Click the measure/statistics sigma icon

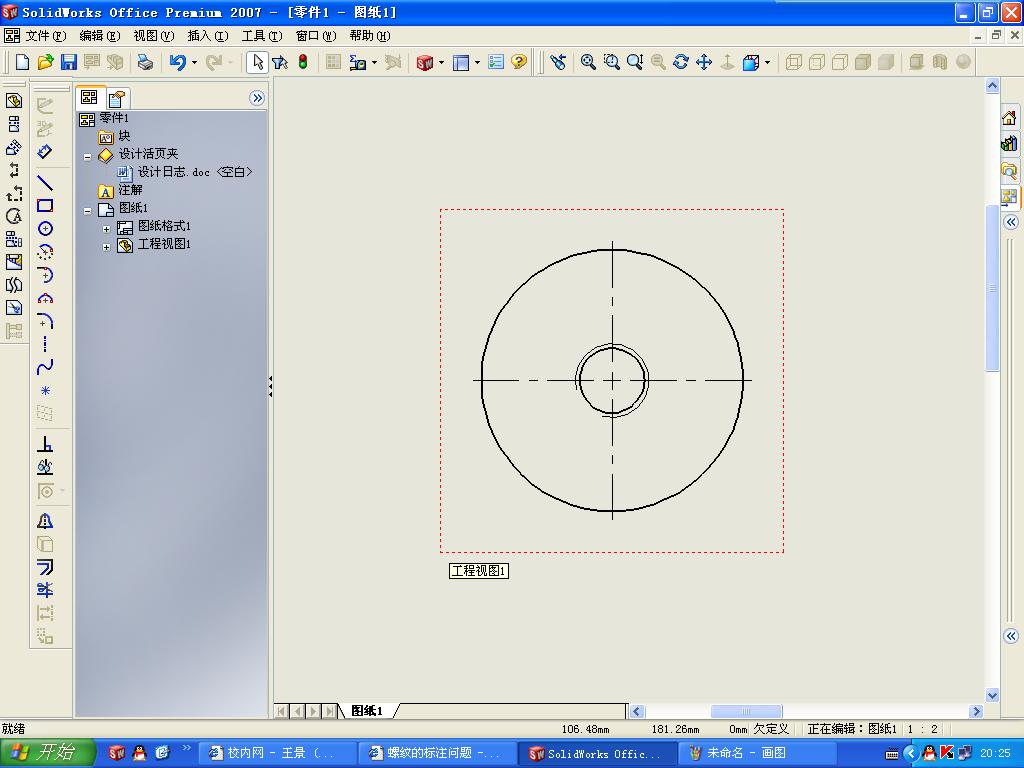coord(357,62)
